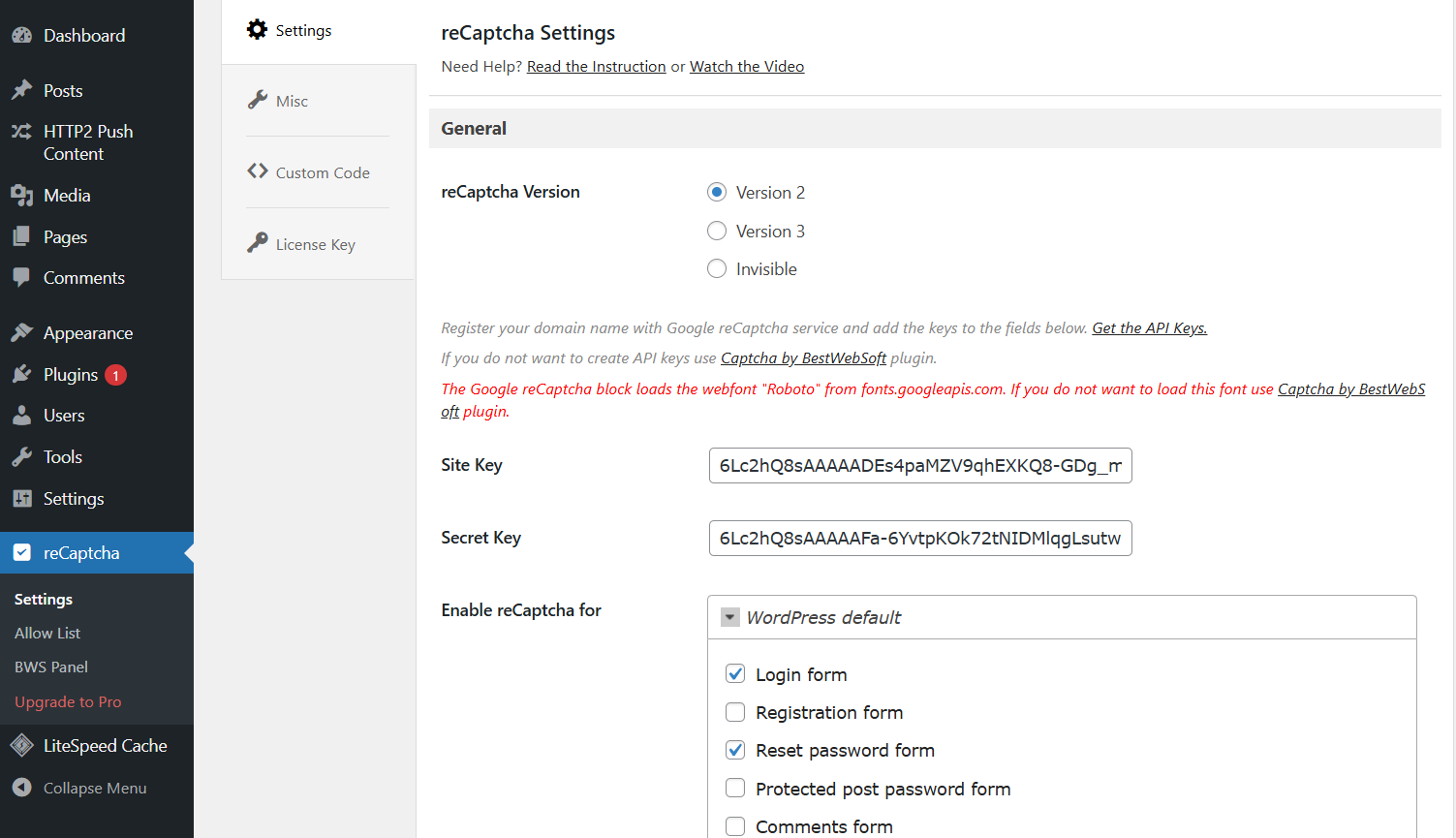Collapse the WordPress default forms list
This screenshot has height=838, width=1456.
coord(729,616)
